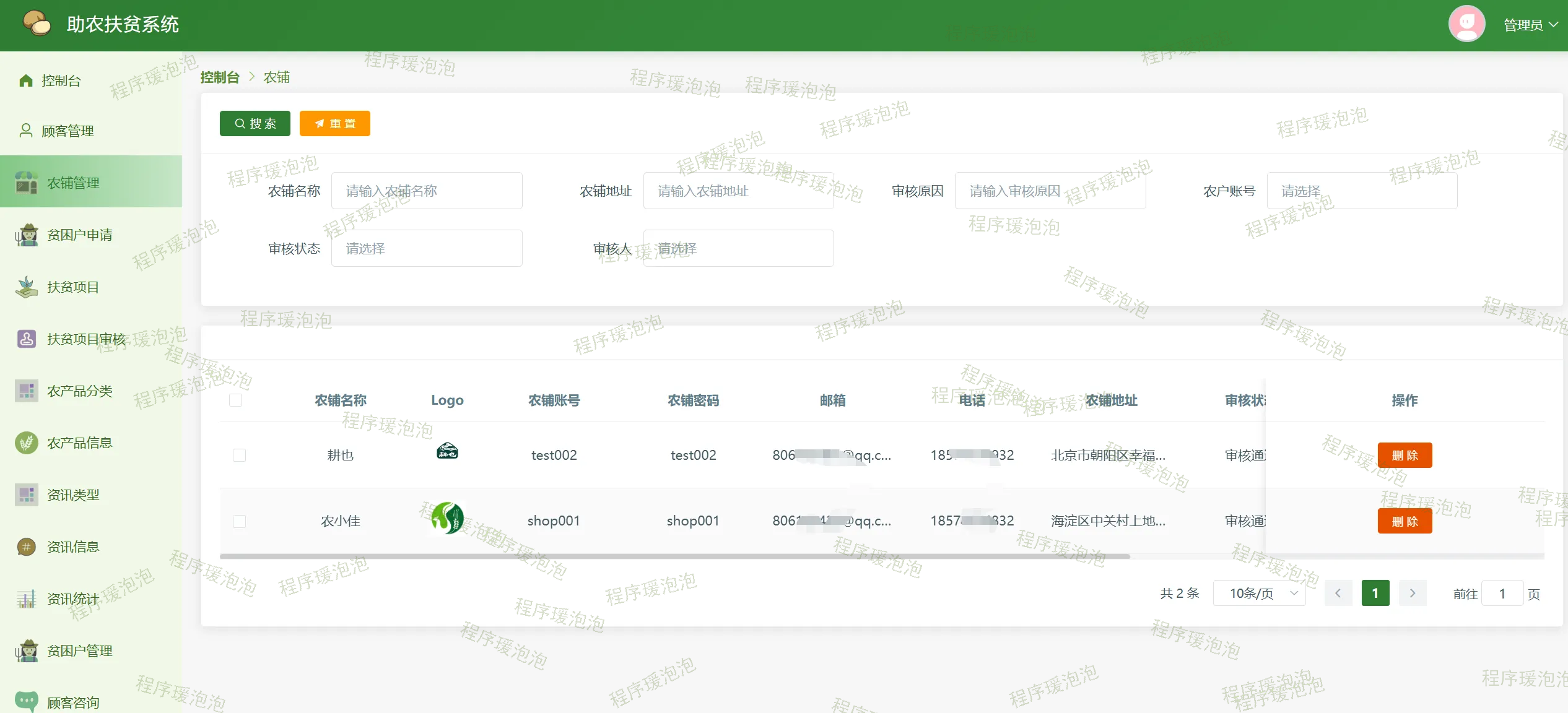Click the plant-in-hand icon for 扶贫项目
Screen dimensions: 1568x713
click(26, 287)
